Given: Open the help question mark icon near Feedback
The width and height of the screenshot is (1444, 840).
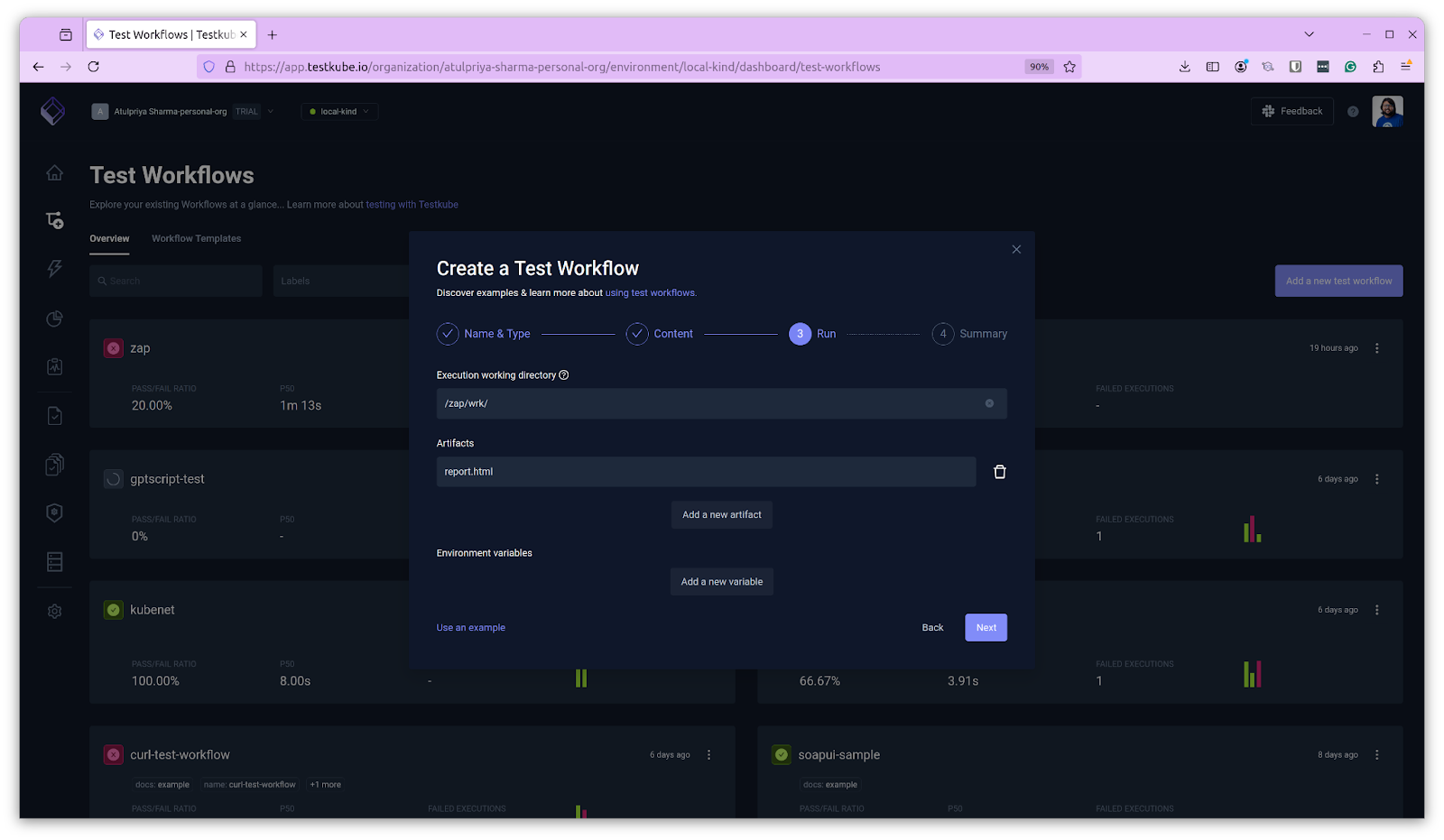Looking at the screenshot, I should point(1353,112).
